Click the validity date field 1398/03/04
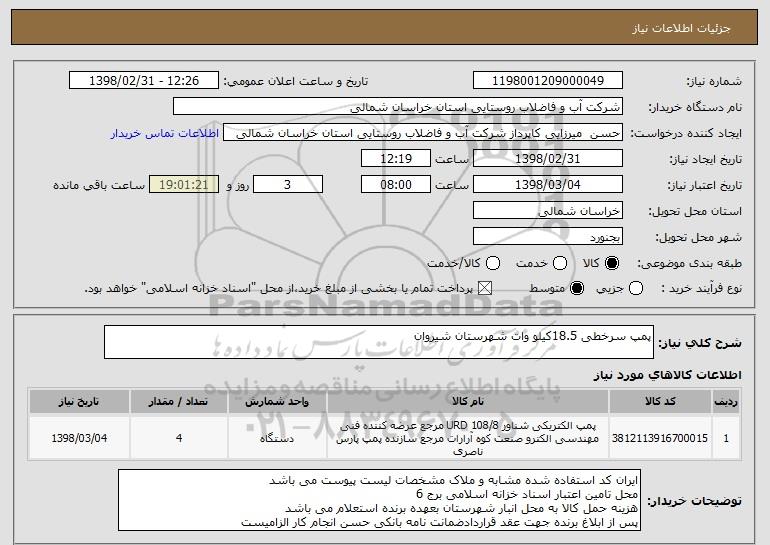Screen dimensions: 770x545 [x=548, y=185]
